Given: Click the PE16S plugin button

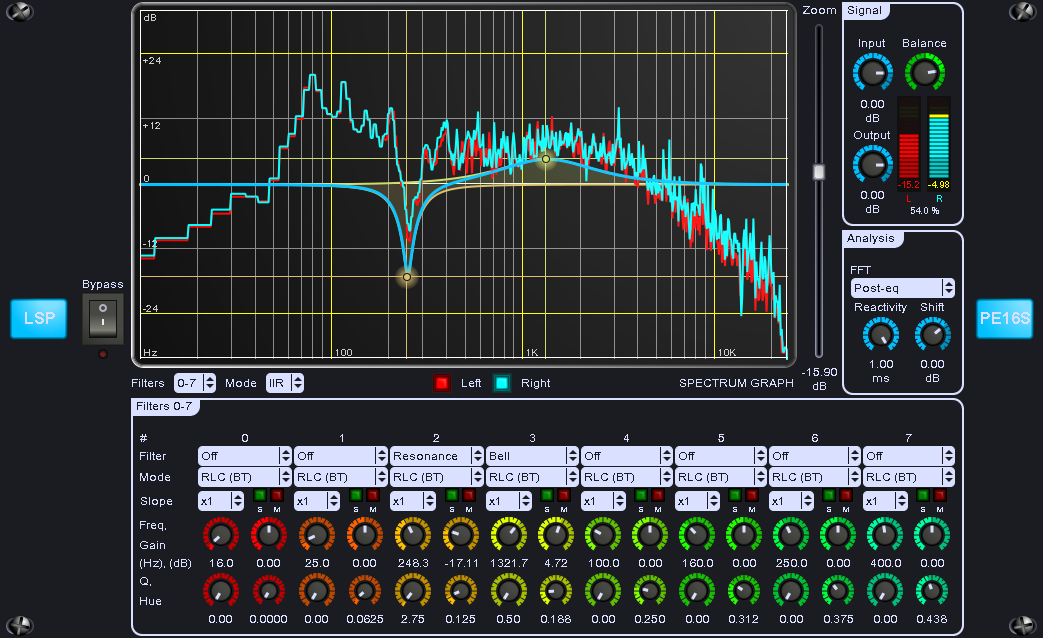Looking at the screenshot, I should [1003, 319].
